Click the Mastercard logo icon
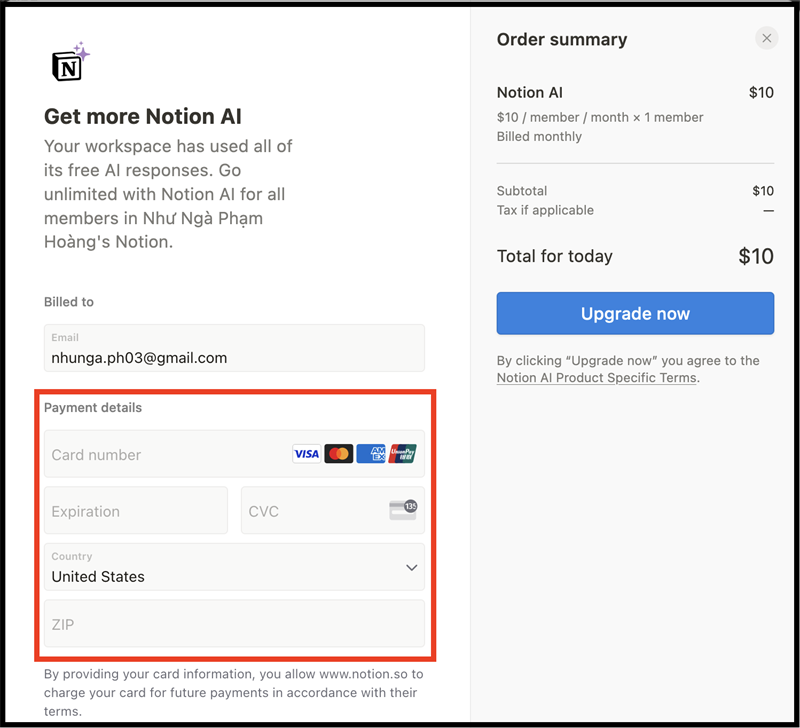800x728 pixels. 339,454
